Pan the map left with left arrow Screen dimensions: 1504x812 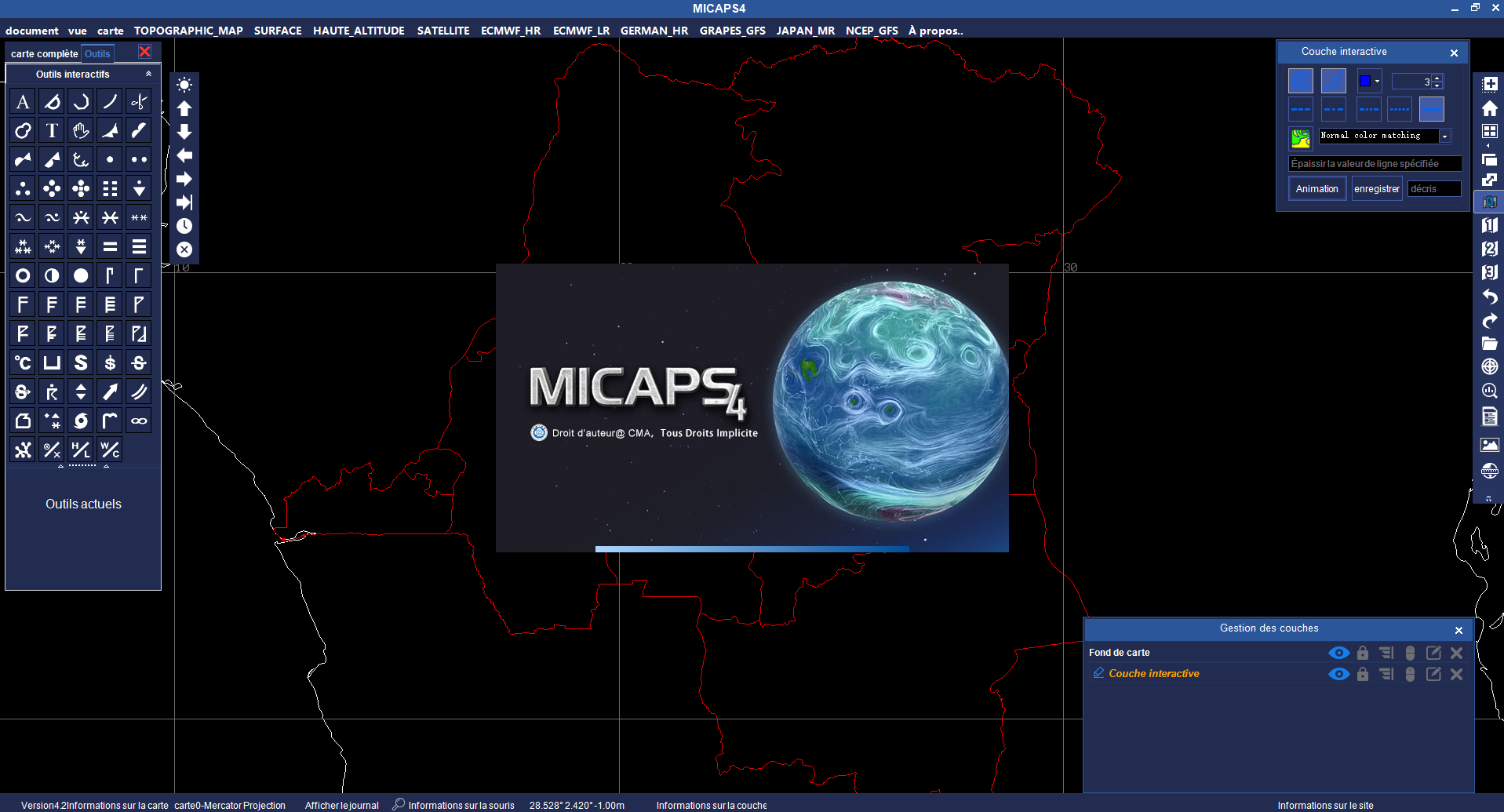click(x=184, y=155)
